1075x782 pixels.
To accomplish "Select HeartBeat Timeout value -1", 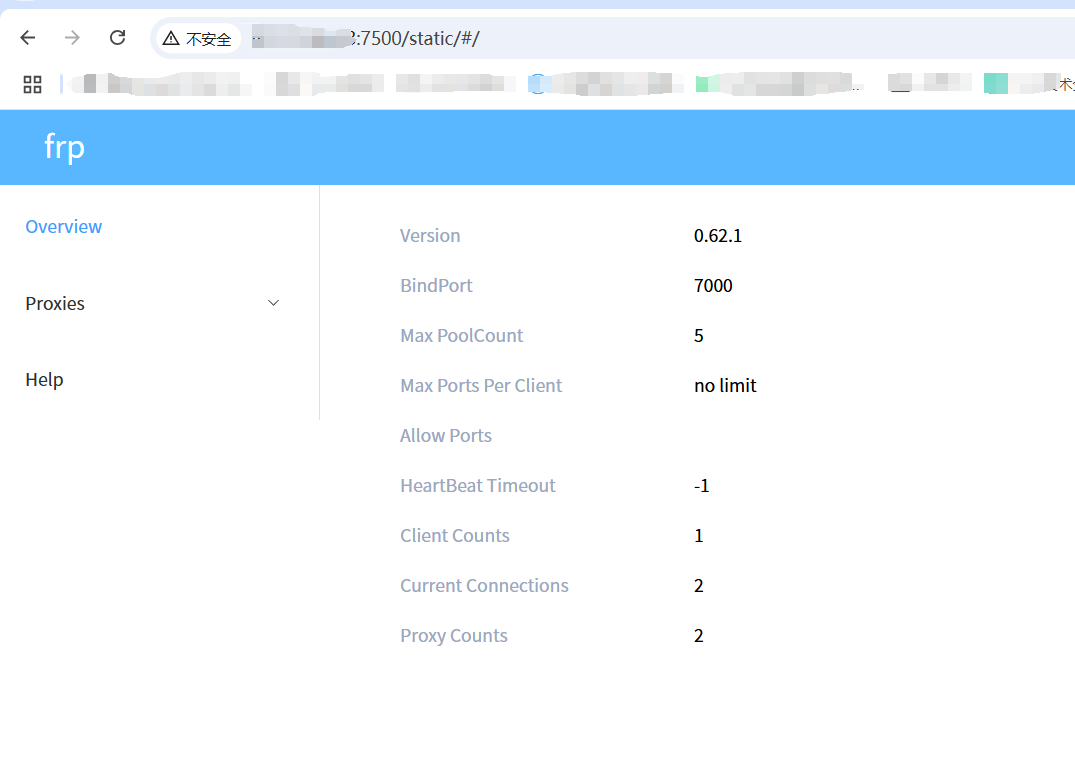I will (701, 486).
